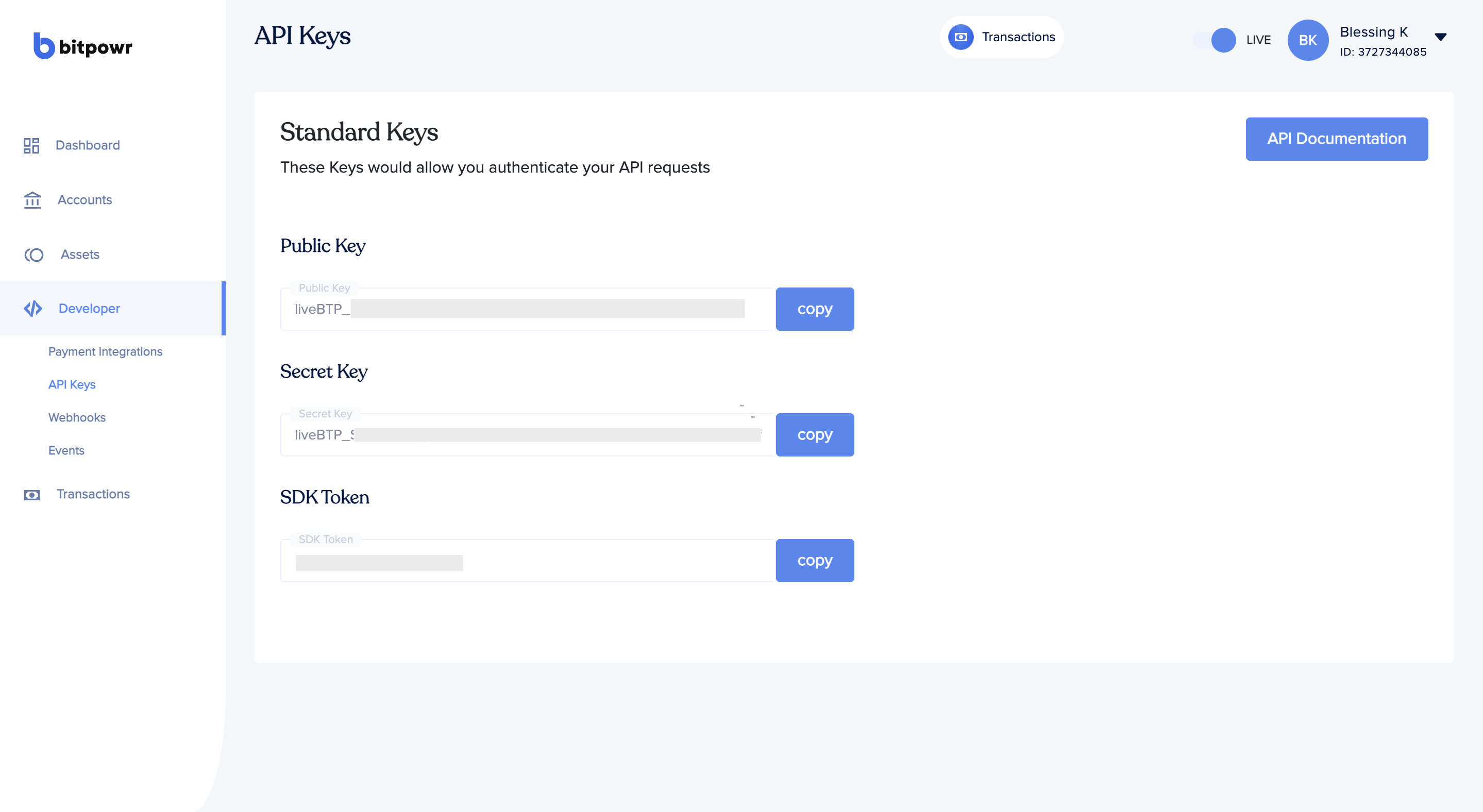Screen dimensions: 1483x812
Task: Collapse the Developer sidebar section
Action: coord(89,309)
